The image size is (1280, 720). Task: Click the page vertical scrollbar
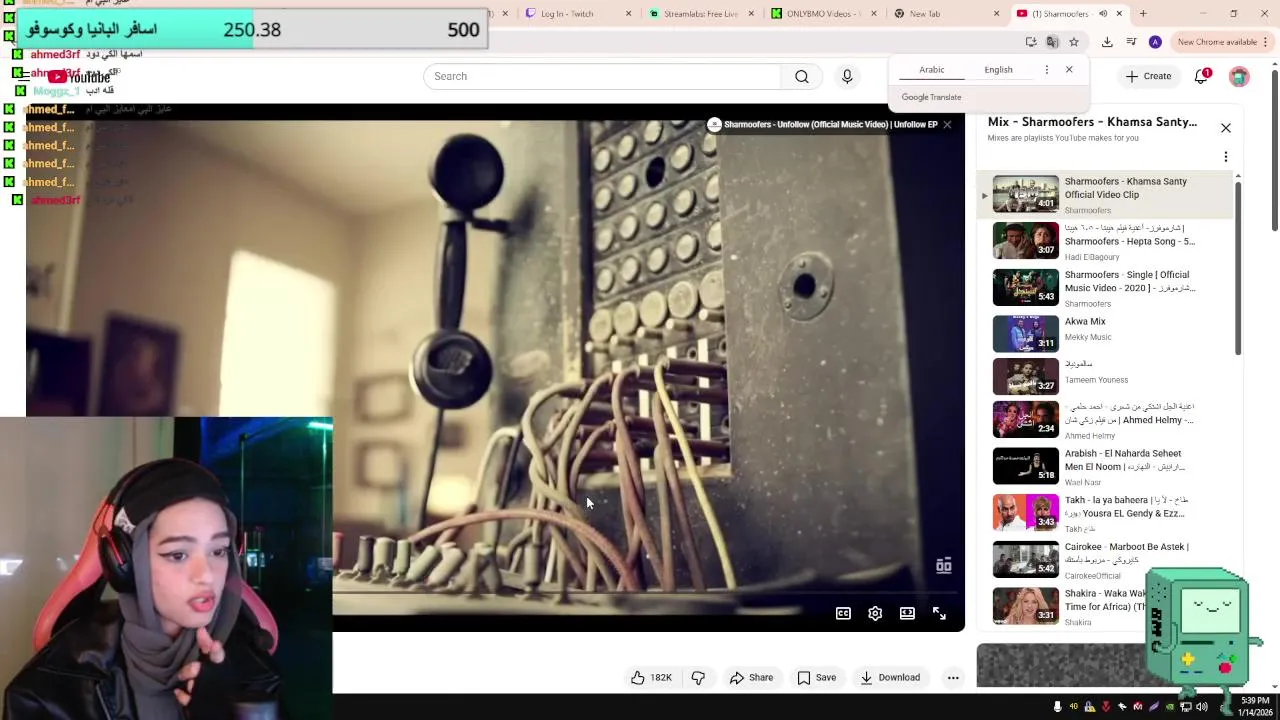click(x=1274, y=150)
